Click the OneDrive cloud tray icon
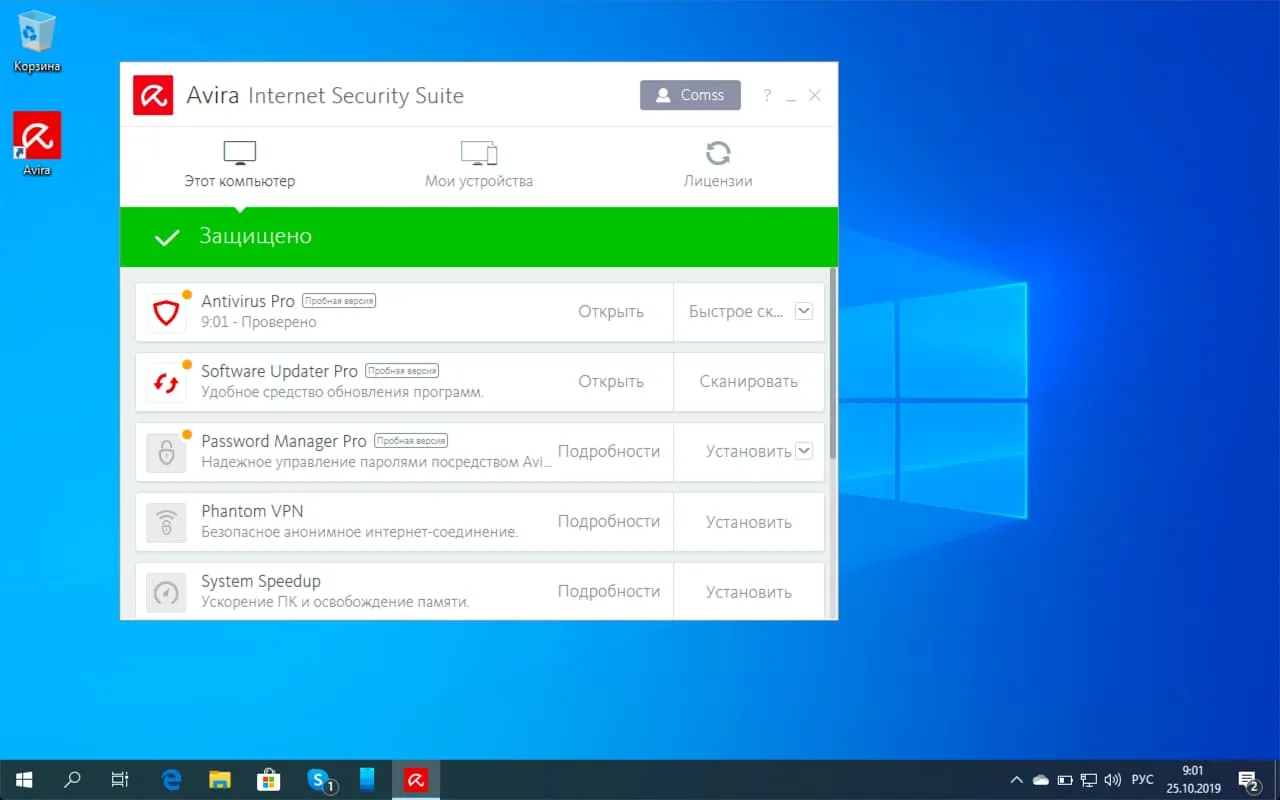This screenshot has width=1280, height=800. click(1041, 780)
